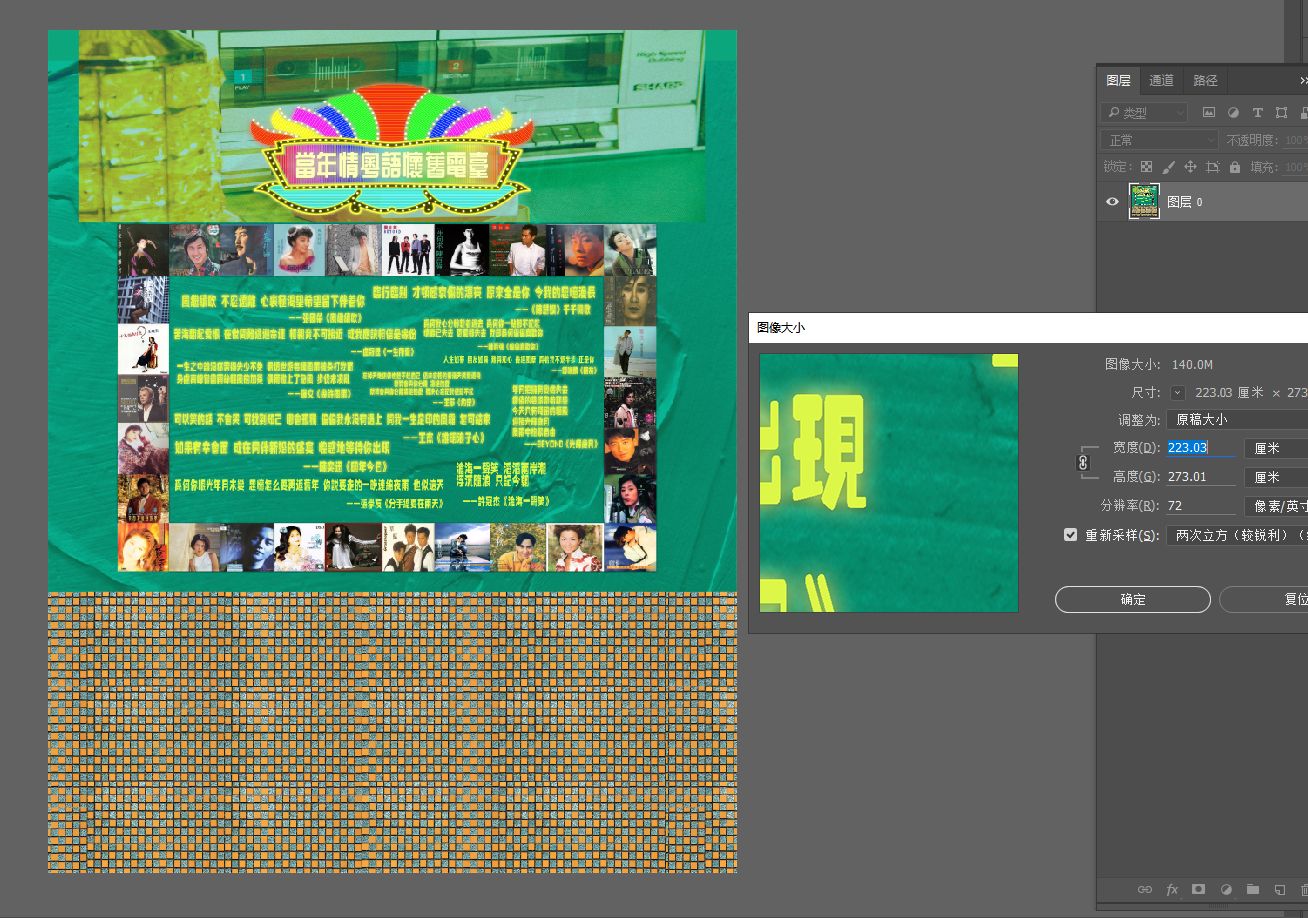This screenshot has width=1308, height=918.
Task: Confirm with the 确定 button
Action: [1133, 599]
